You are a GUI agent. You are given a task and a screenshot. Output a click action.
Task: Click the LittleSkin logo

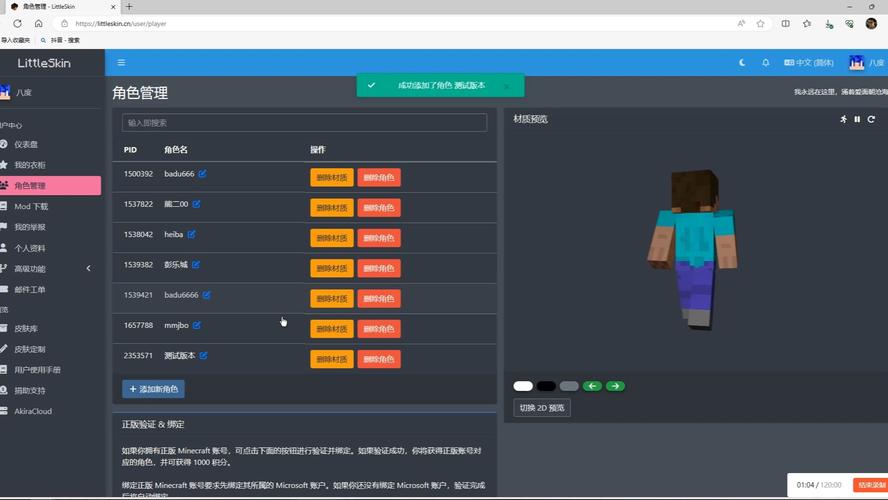point(44,63)
